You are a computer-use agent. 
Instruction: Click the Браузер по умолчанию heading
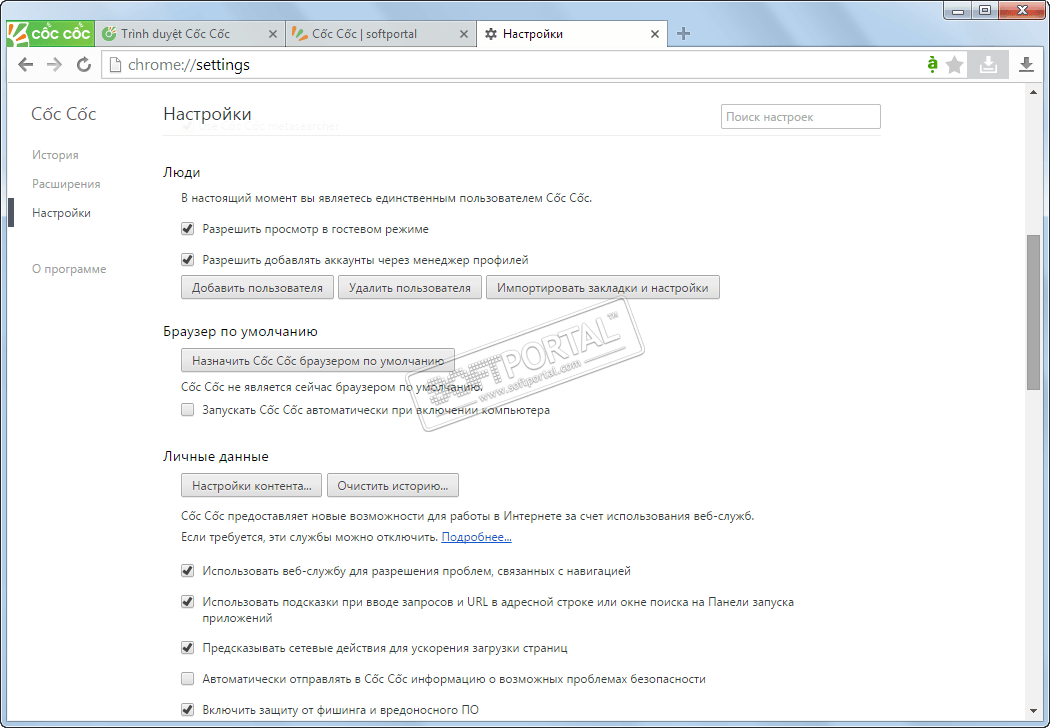(240, 332)
